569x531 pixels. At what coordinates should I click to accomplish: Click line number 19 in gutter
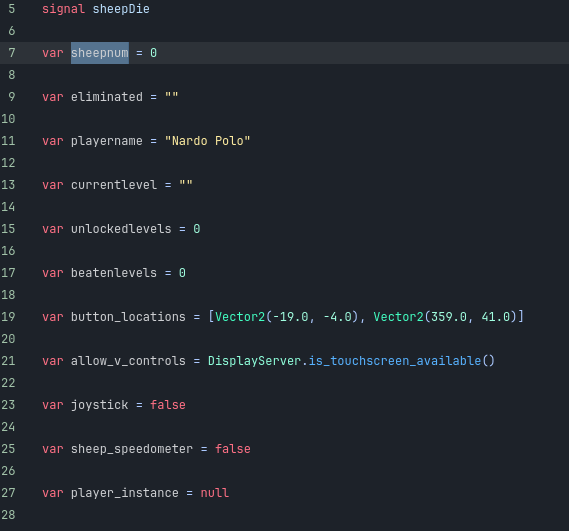coord(8,317)
